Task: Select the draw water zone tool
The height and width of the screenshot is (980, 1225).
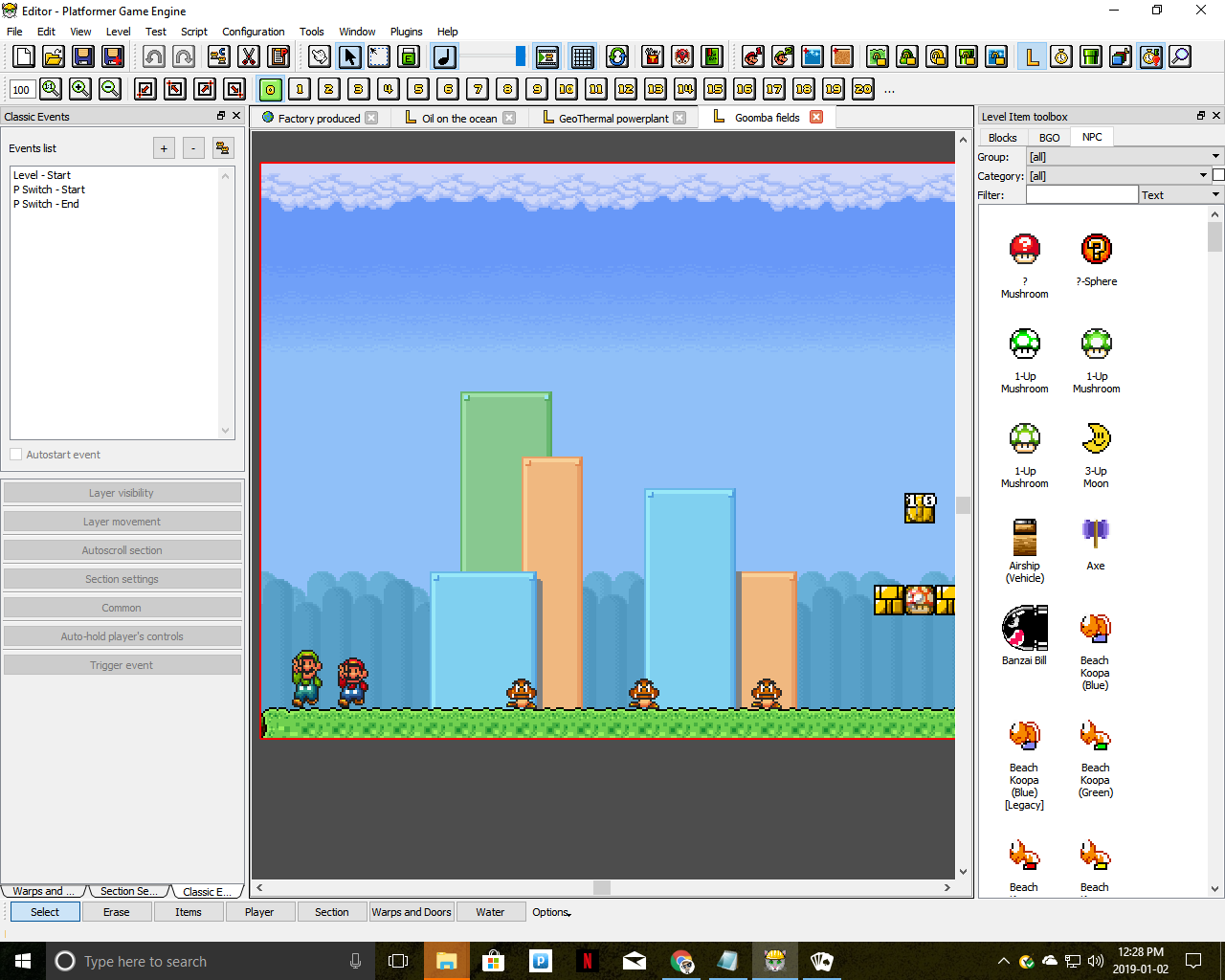Action: pyautogui.click(x=813, y=56)
